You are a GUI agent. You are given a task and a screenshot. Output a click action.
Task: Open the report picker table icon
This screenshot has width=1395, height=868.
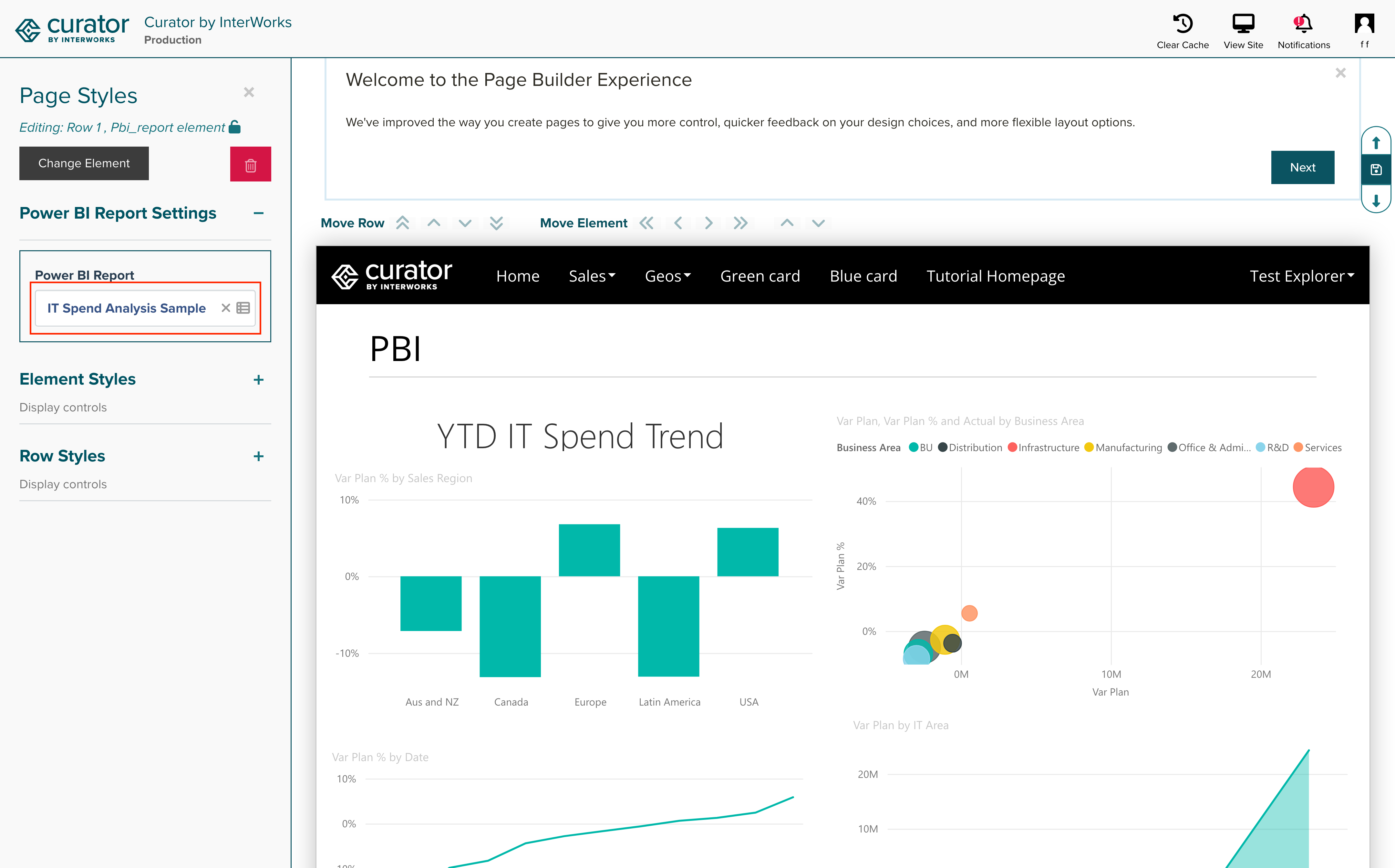click(243, 308)
